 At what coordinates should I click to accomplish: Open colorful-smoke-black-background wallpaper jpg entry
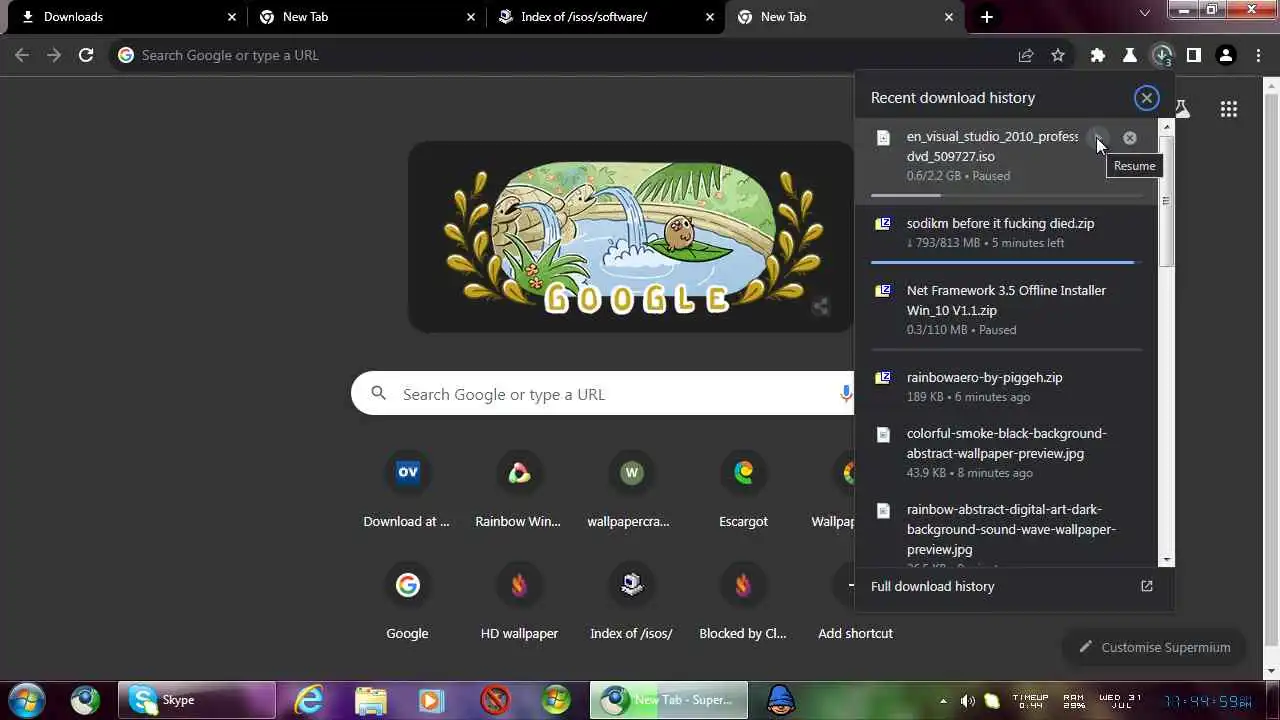(1006, 453)
